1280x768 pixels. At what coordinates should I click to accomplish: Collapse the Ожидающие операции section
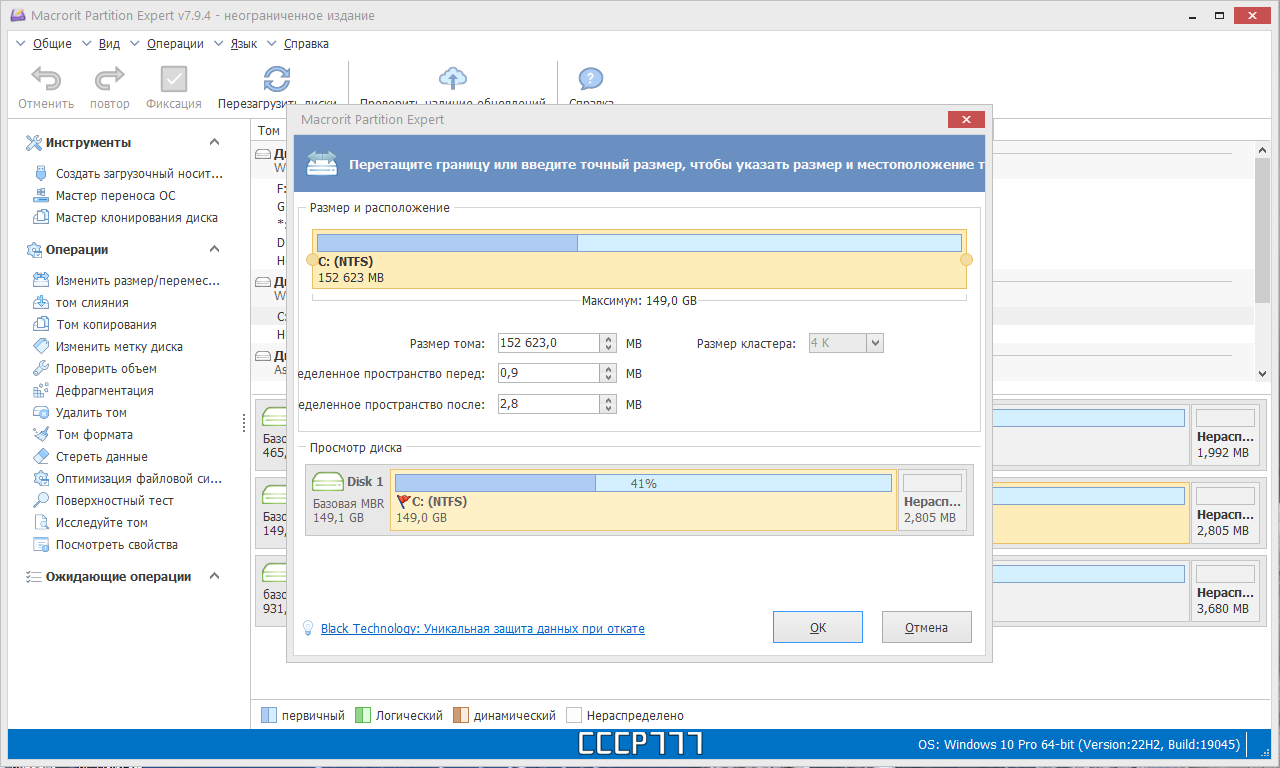(x=214, y=577)
